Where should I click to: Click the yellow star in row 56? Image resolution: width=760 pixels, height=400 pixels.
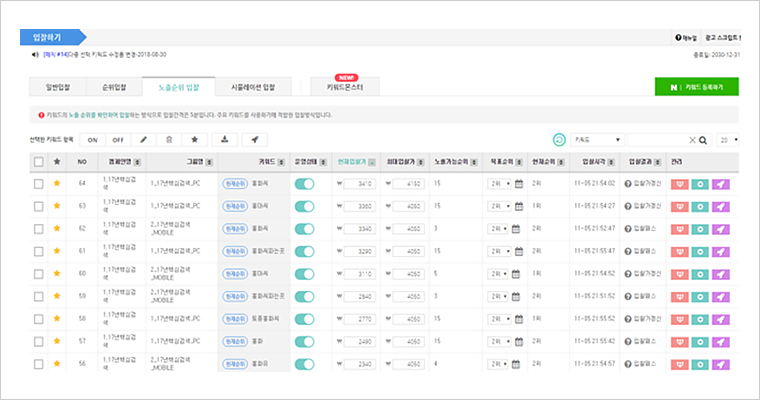(x=57, y=363)
